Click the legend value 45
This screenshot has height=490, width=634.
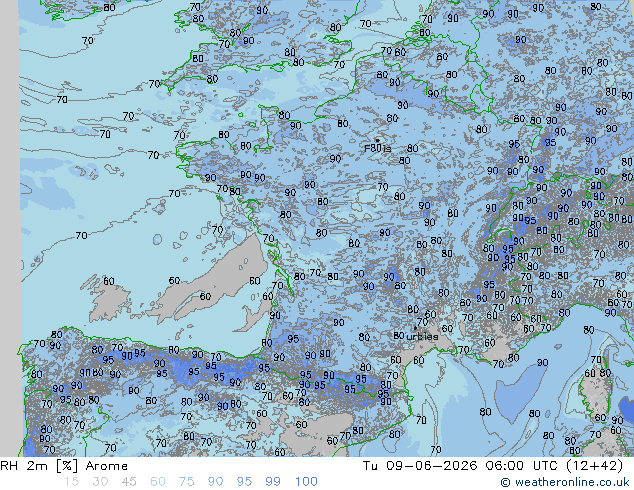pos(129,482)
